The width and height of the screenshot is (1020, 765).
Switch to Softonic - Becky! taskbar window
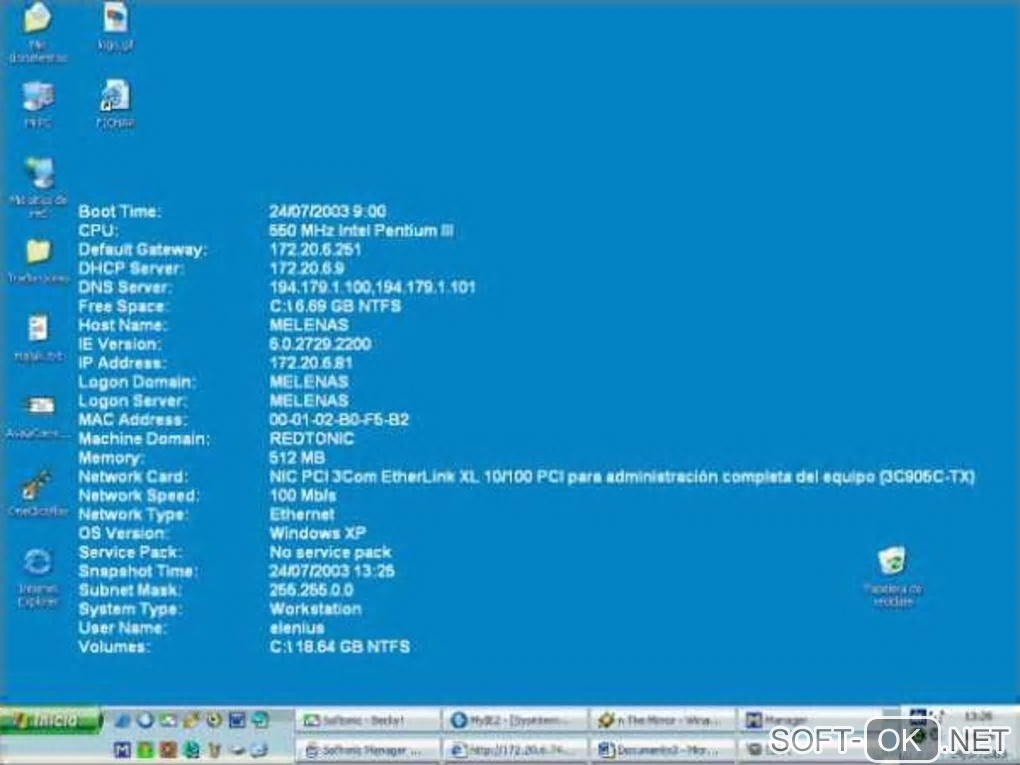click(x=368, y=720)
